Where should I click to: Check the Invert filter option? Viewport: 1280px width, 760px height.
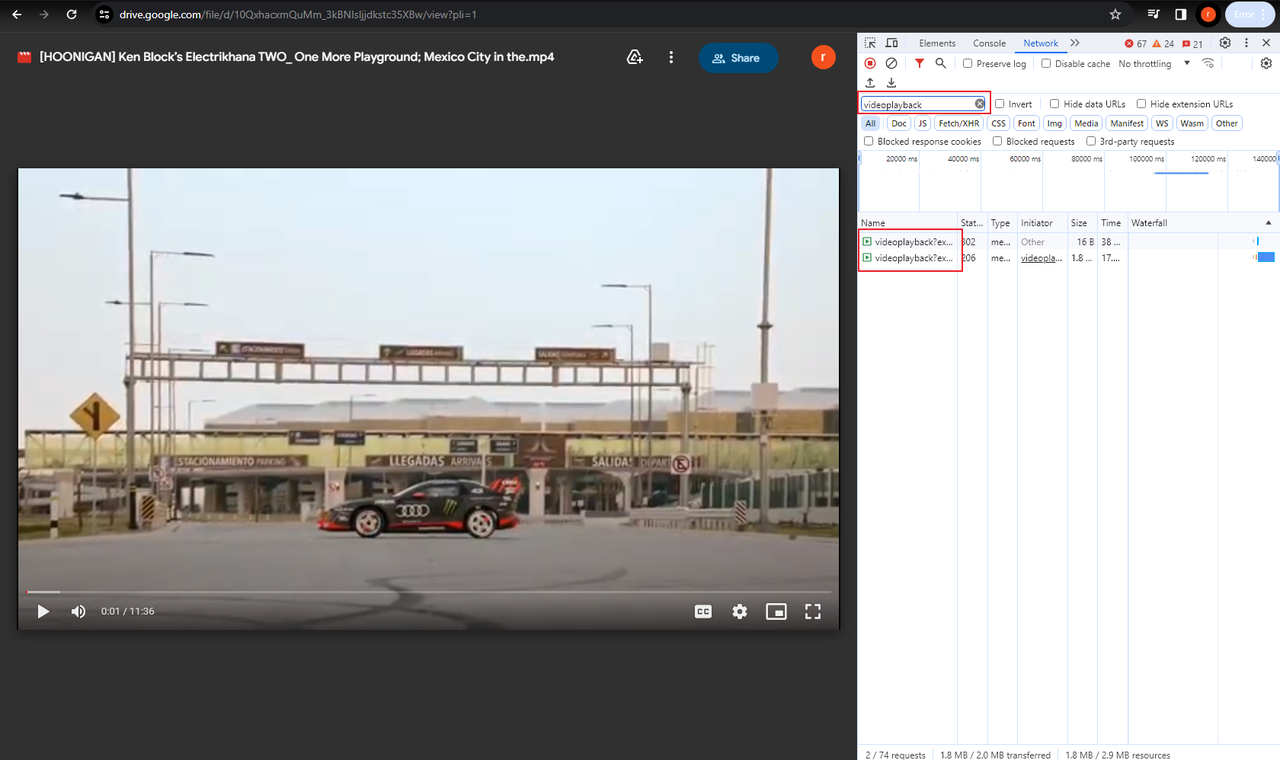coord(999,103)
